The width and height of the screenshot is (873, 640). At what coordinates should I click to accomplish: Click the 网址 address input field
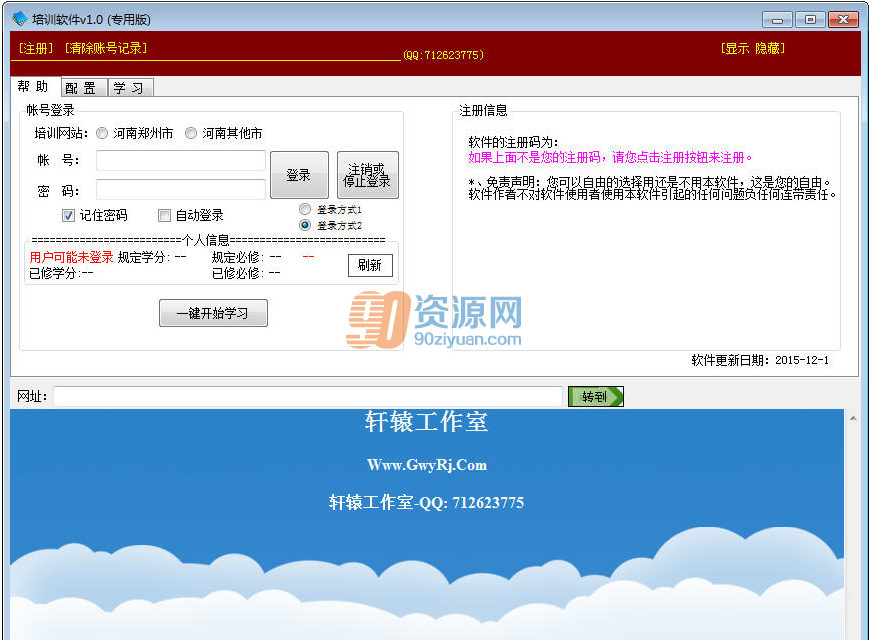click(308, 396)
